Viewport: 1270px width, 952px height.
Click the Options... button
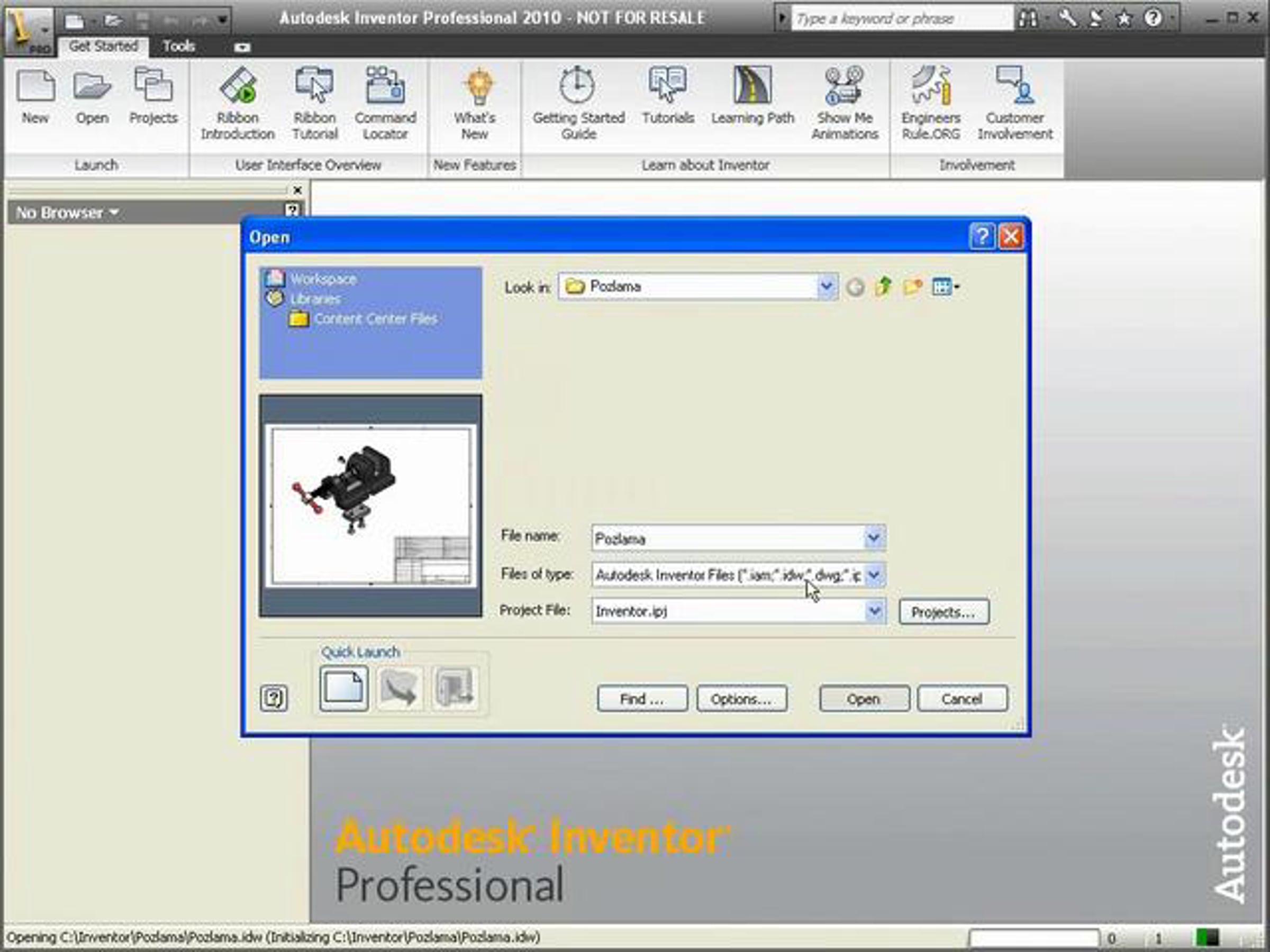pos(741,699)
